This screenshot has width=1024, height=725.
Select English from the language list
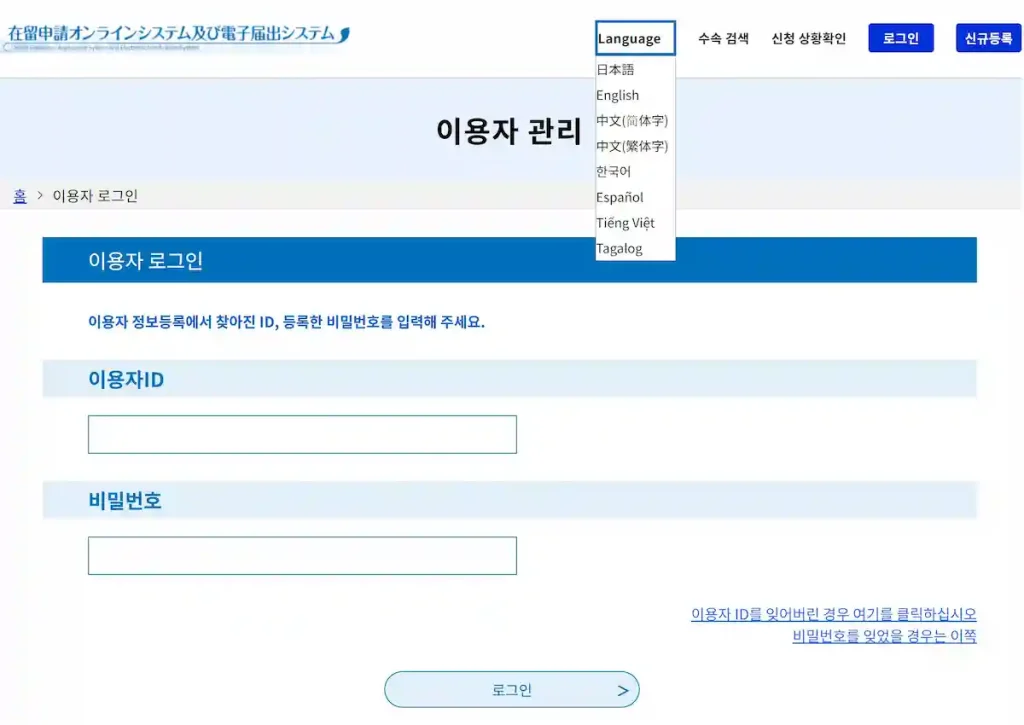tap(617, 95)
